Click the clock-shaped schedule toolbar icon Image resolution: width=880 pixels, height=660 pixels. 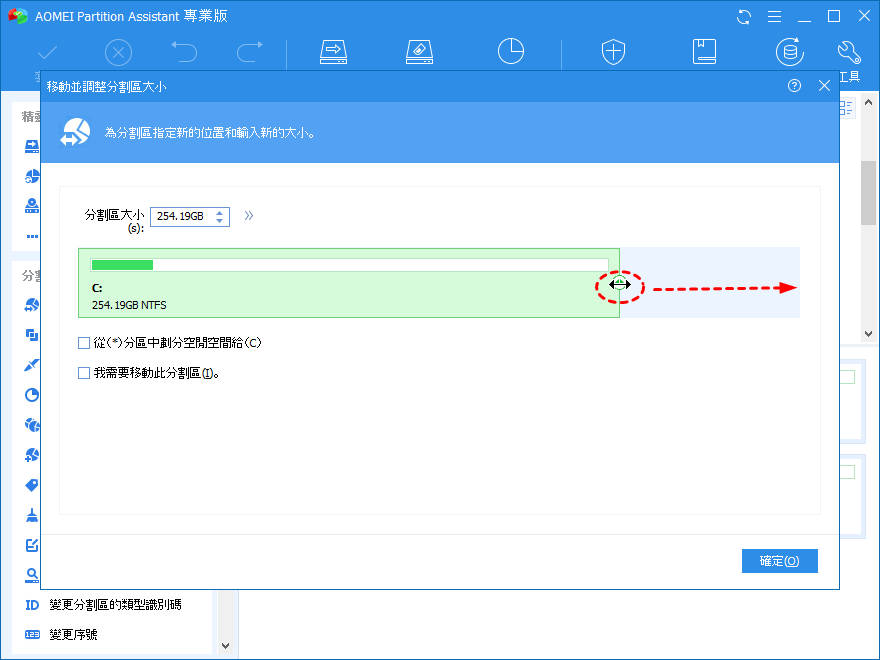pos(510,51)
